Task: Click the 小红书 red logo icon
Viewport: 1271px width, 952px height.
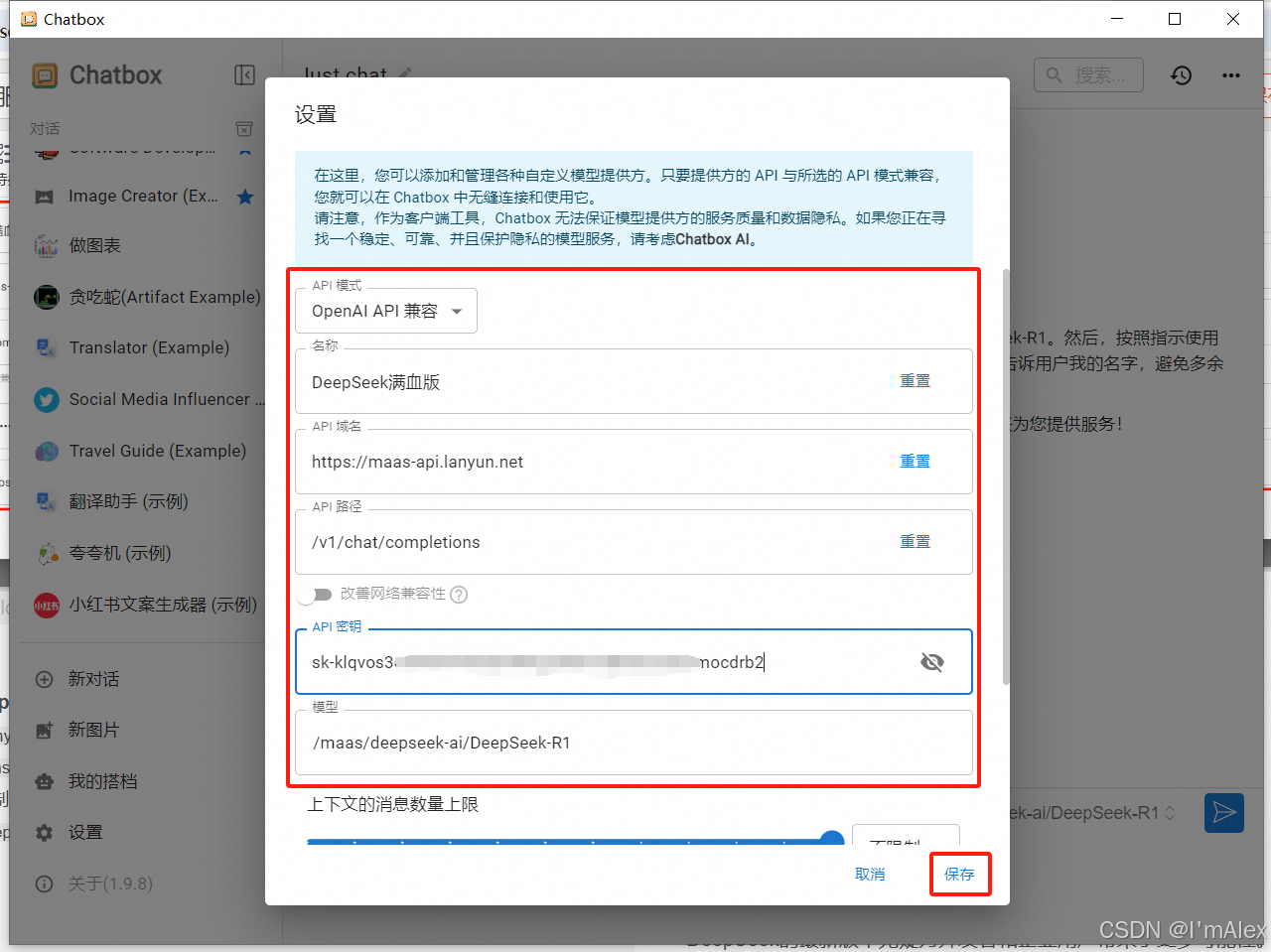Action: (46, 605)
